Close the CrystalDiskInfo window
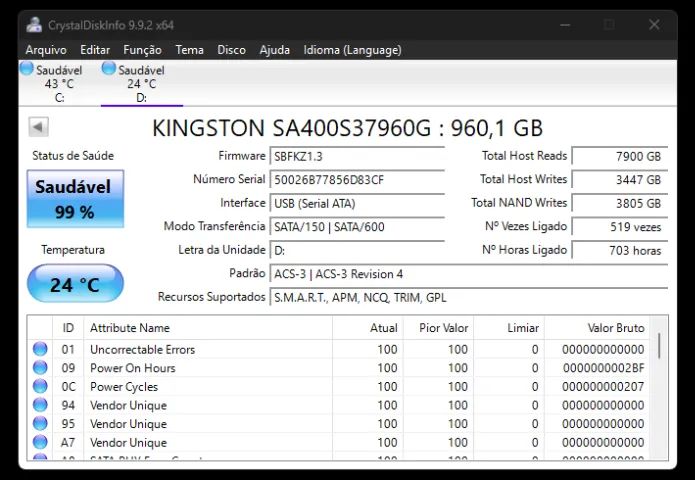 pyautogui.click(x=654, y=25)
